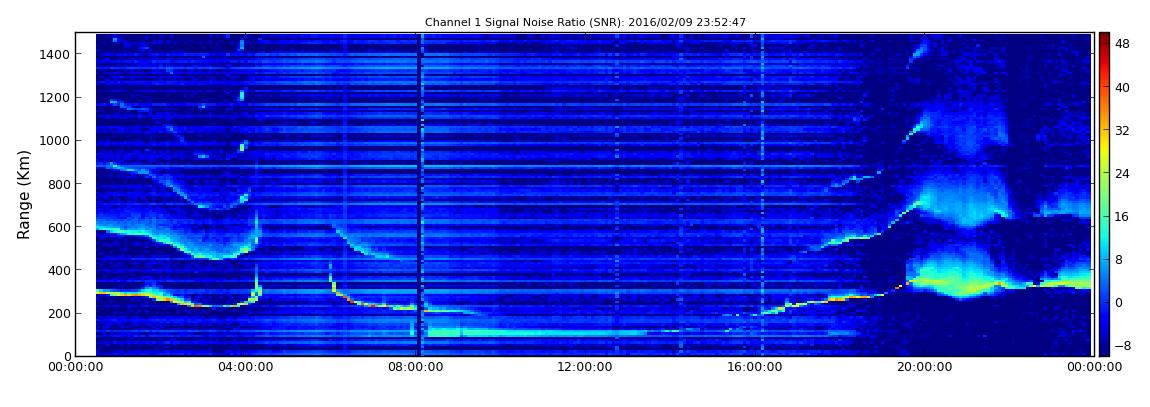Image resolution: width=1150 pixels, height=407 pixels.
Task: Click the colorbar label 32
Action: (x=1121, y=131)
